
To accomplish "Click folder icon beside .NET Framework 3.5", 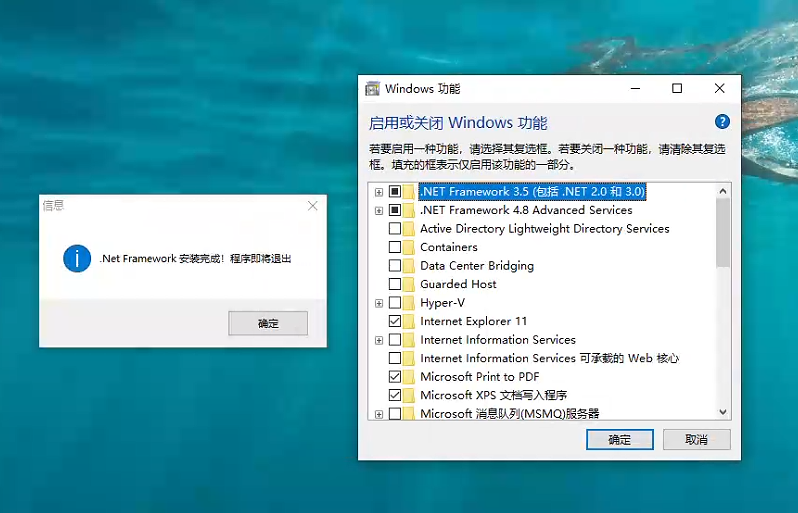I will 409,192.
